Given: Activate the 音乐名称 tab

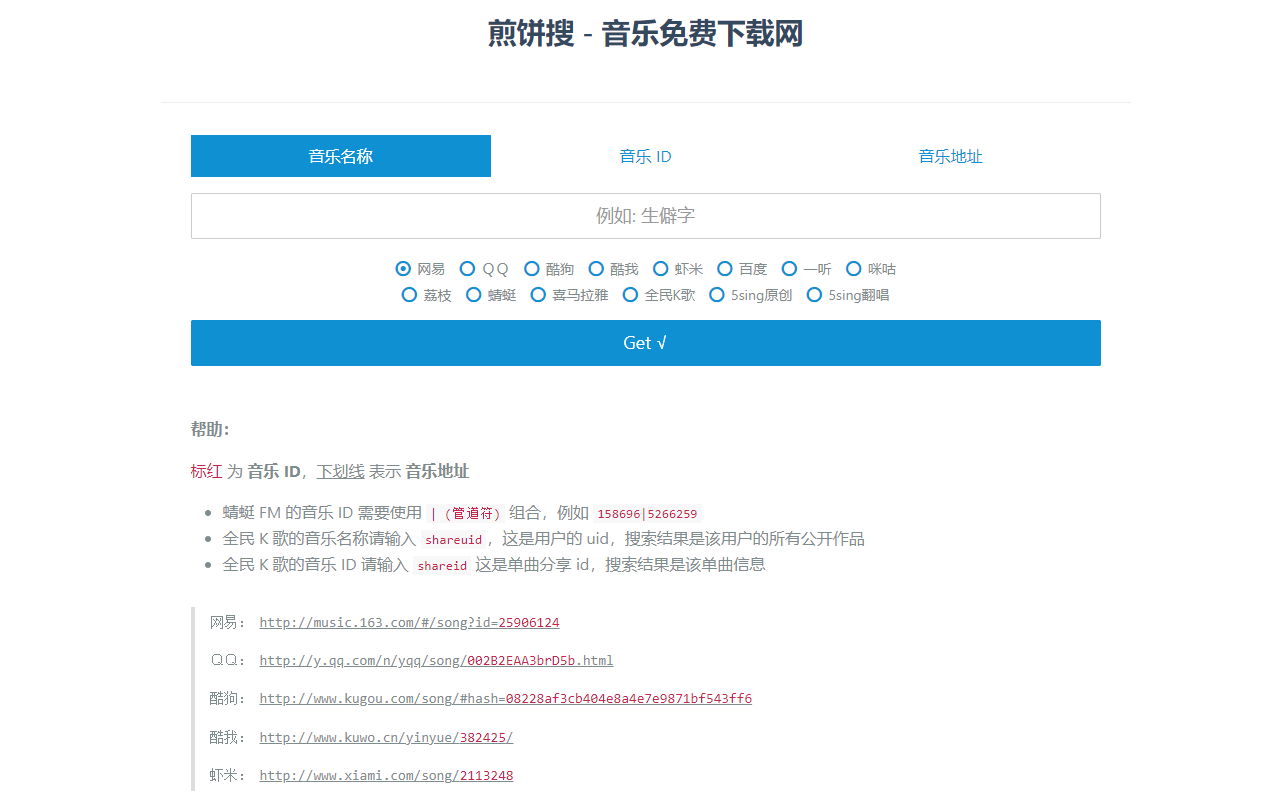Looking at the screenshot, I should [x=341, y=156].
